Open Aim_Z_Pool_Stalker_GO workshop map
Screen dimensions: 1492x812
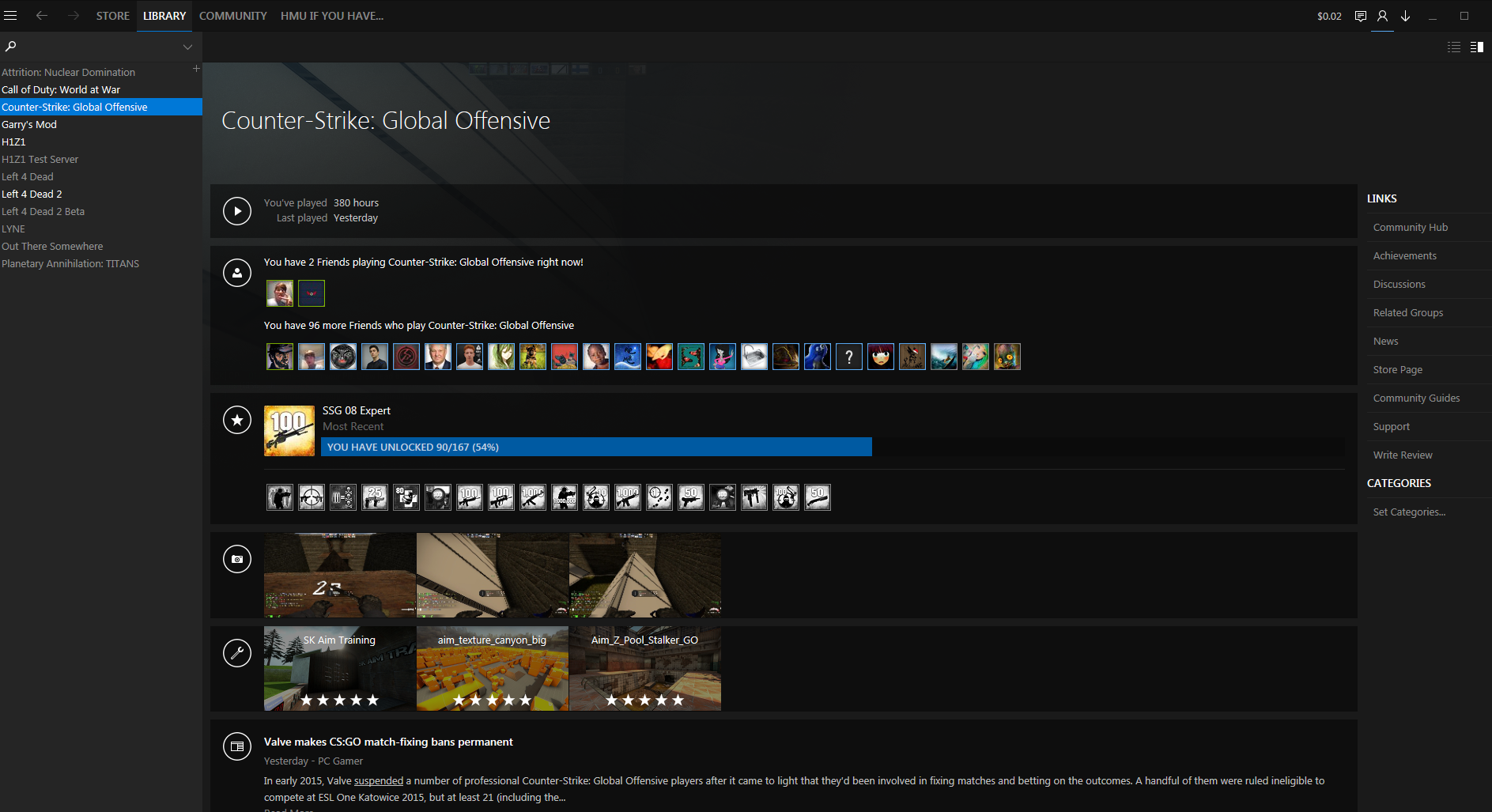coord(645,669)
